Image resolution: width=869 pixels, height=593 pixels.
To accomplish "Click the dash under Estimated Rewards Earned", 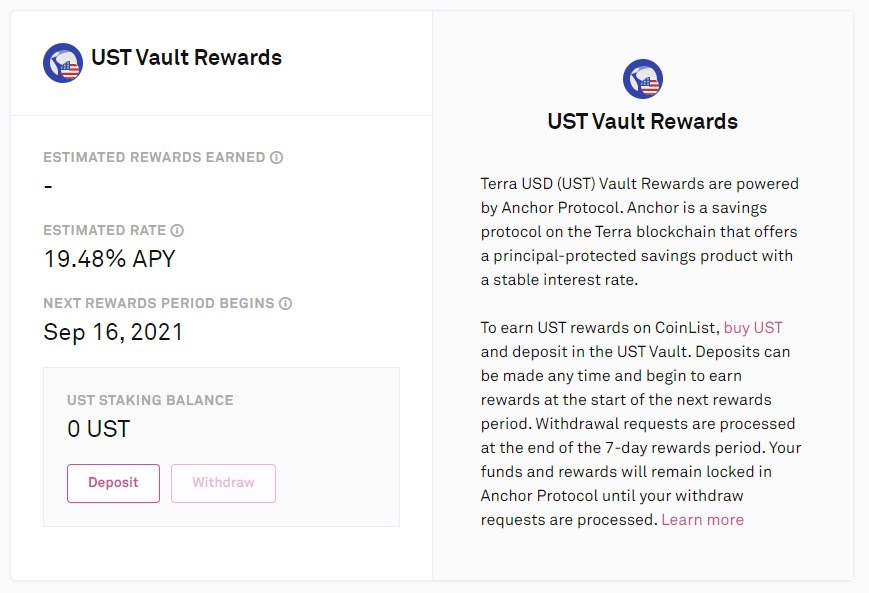I will [48, 186].
